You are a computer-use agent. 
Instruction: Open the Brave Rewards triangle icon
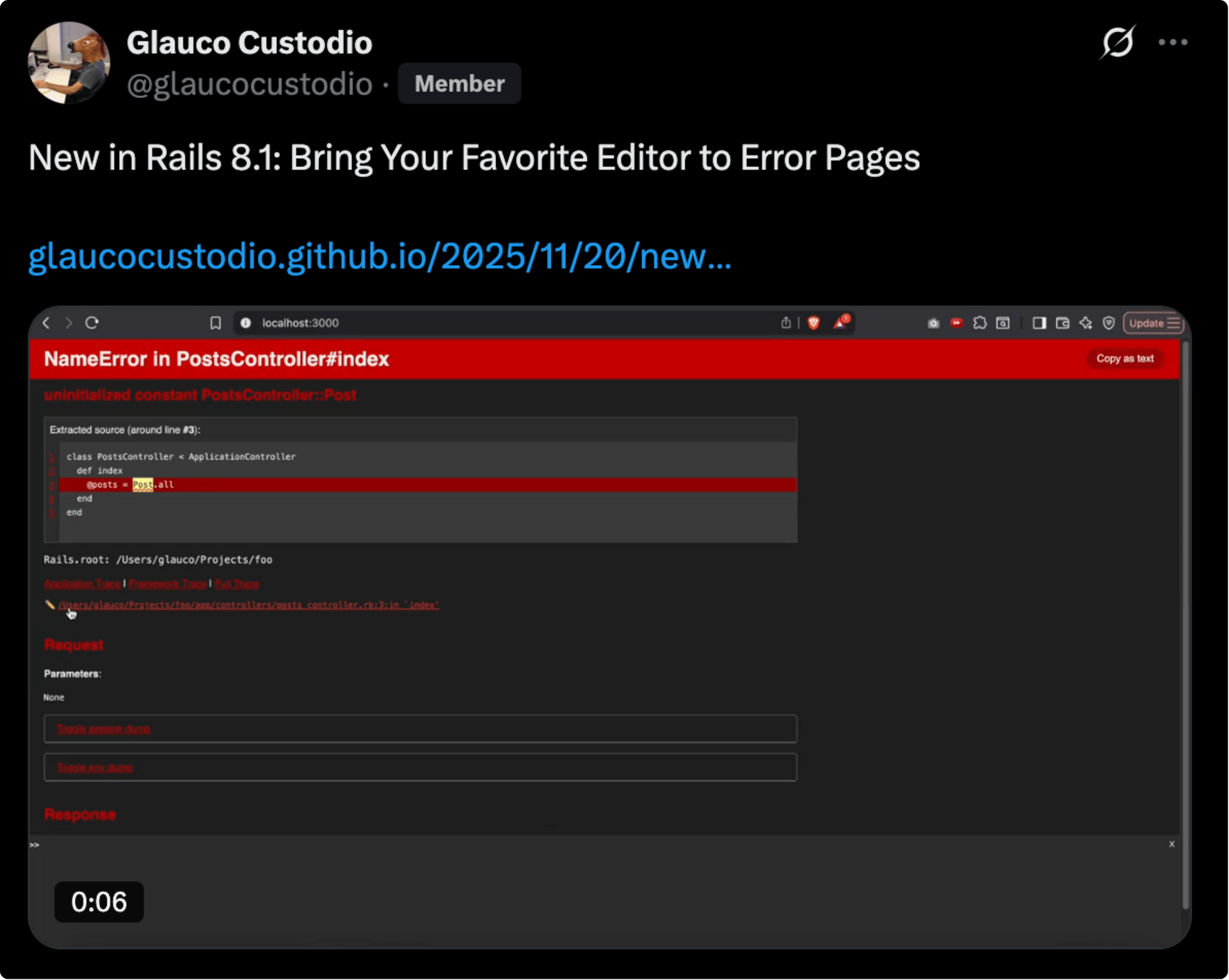point(840,323)
